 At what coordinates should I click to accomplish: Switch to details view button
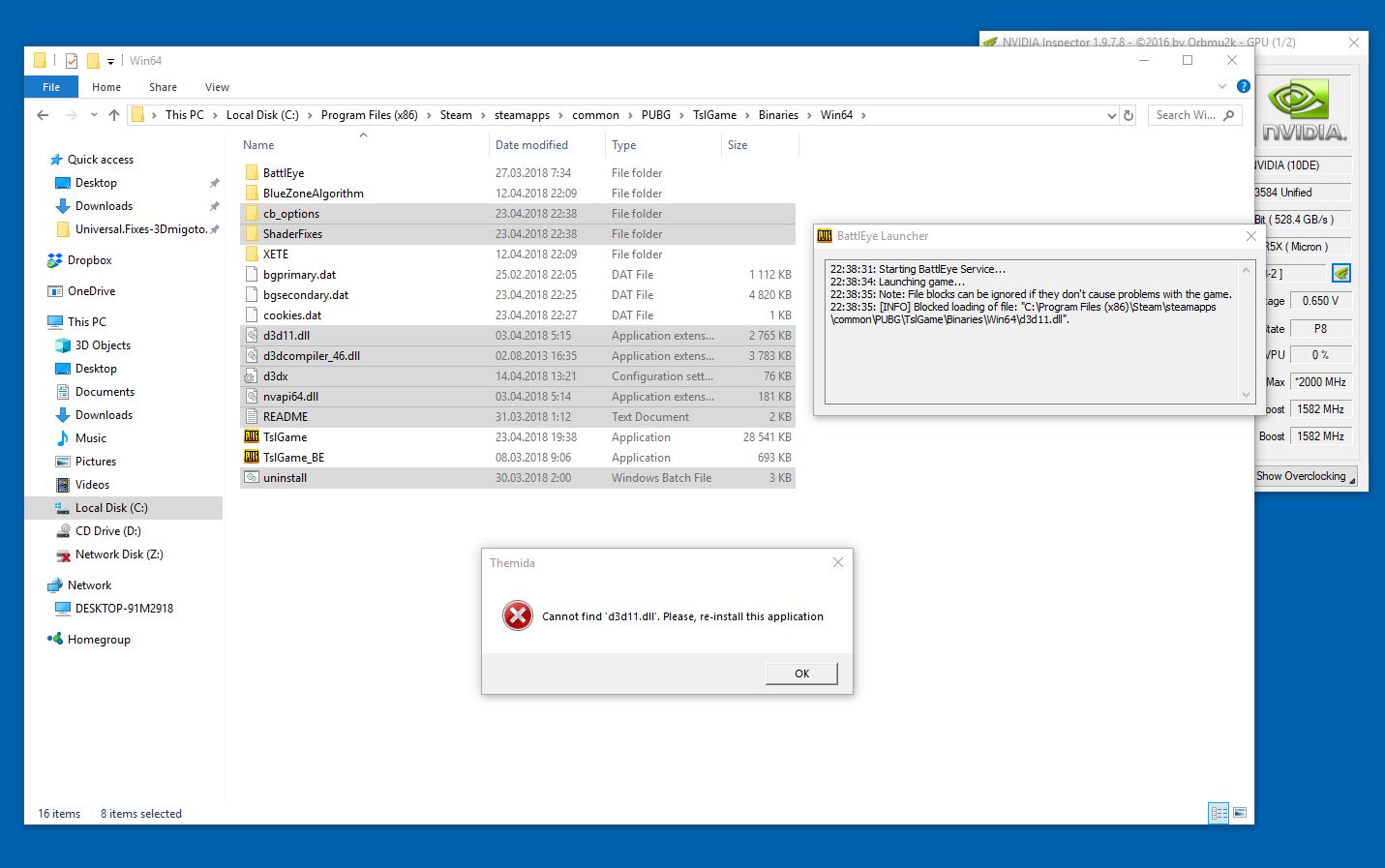click(1219, 814)
